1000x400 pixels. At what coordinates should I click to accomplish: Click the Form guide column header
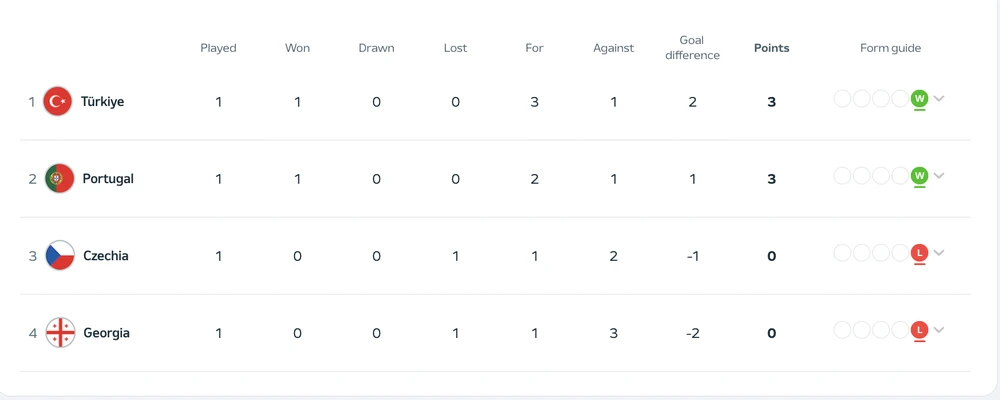pyautogui.click(x=890, y=48)
